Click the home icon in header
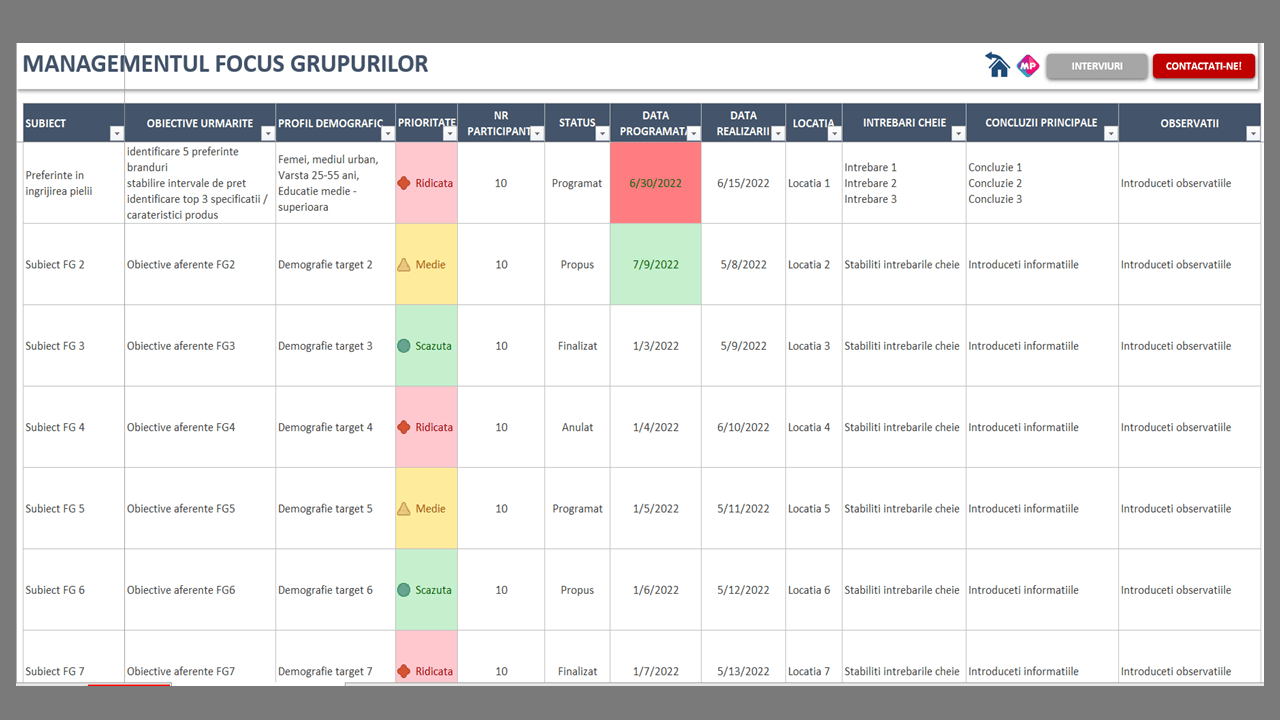1280x720 pixels. point(997,66)
